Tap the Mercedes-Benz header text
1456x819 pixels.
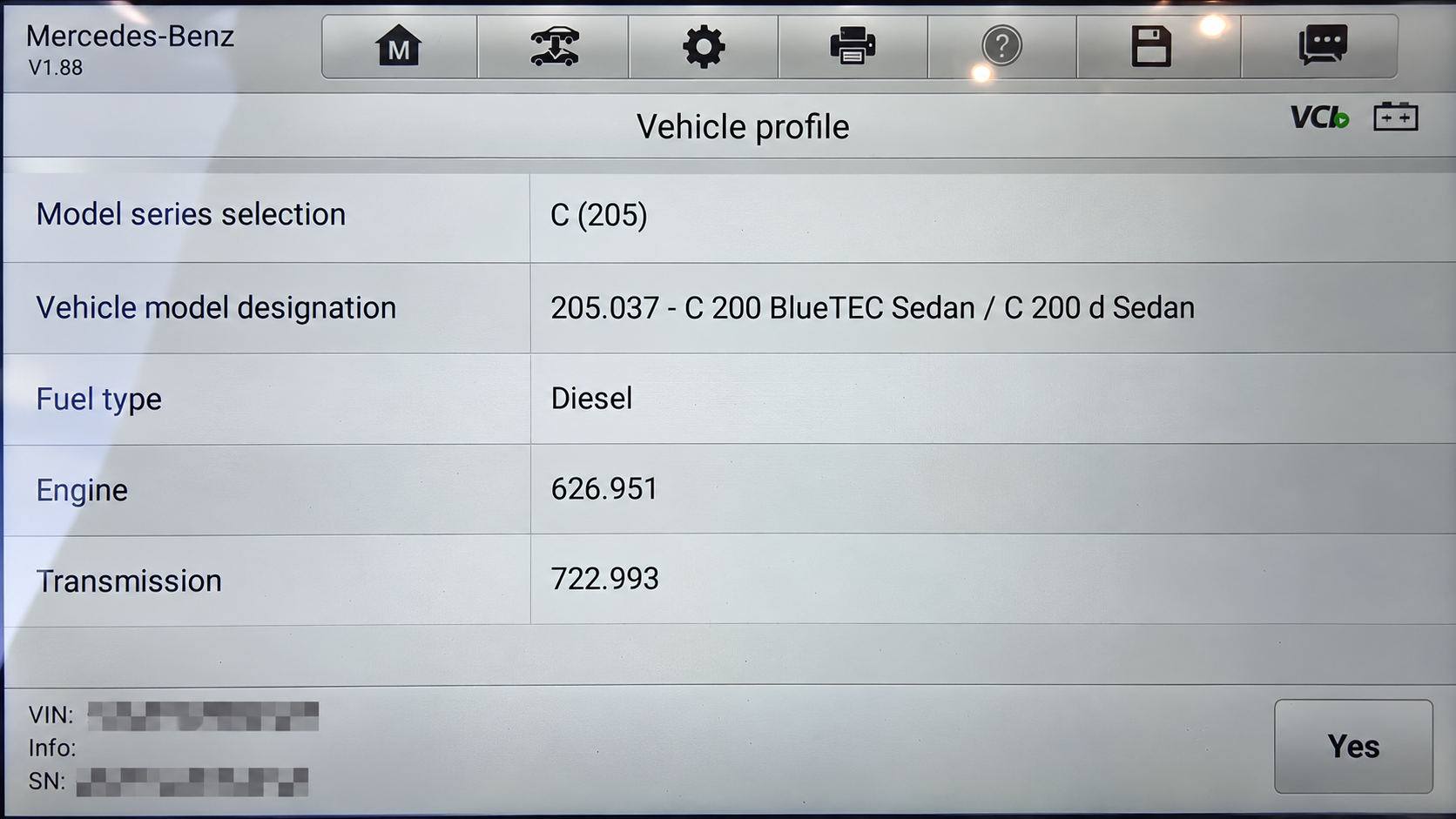[130, 37]
